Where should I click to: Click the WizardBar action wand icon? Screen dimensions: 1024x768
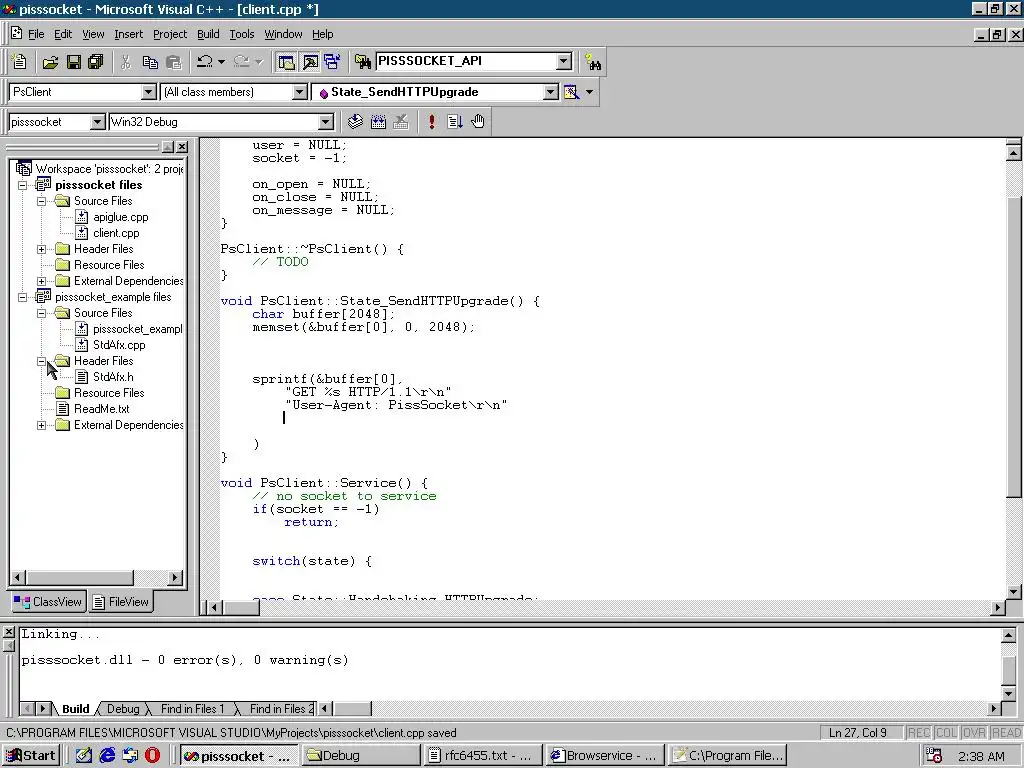click(571, 92)
